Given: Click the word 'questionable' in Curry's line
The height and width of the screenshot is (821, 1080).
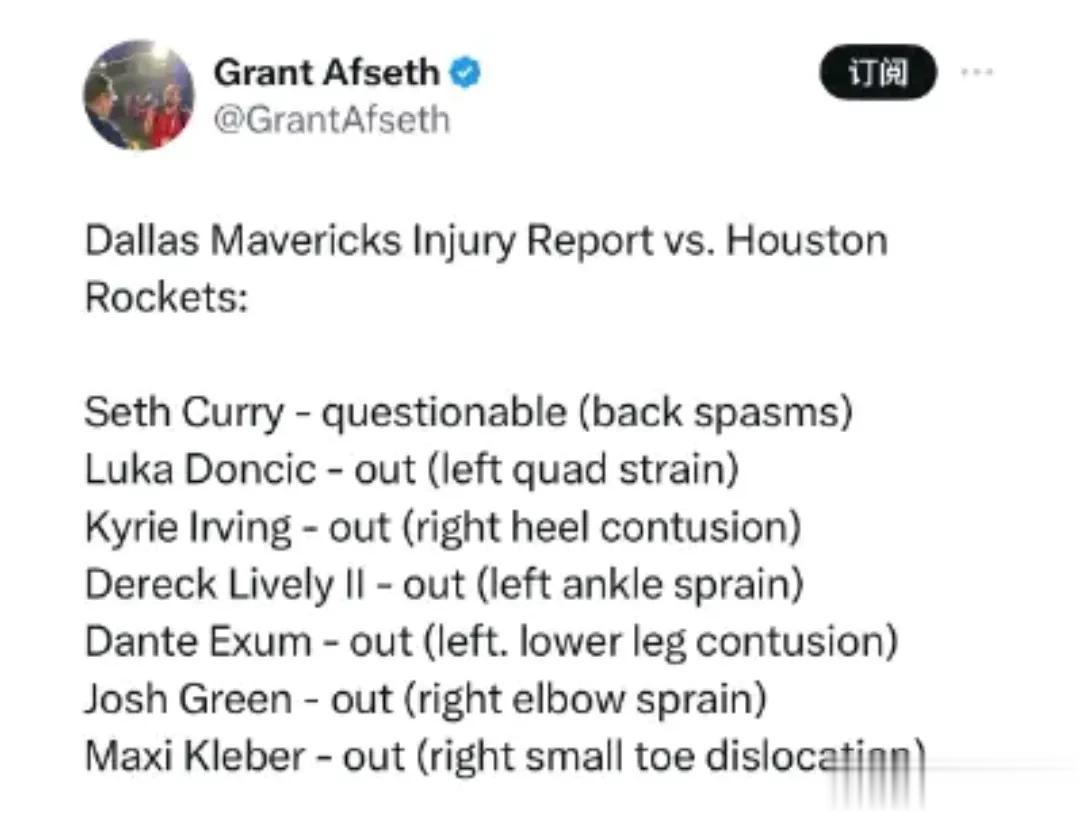Looking at the screenshot, I should pyautogui.click(x=444, y=413).
